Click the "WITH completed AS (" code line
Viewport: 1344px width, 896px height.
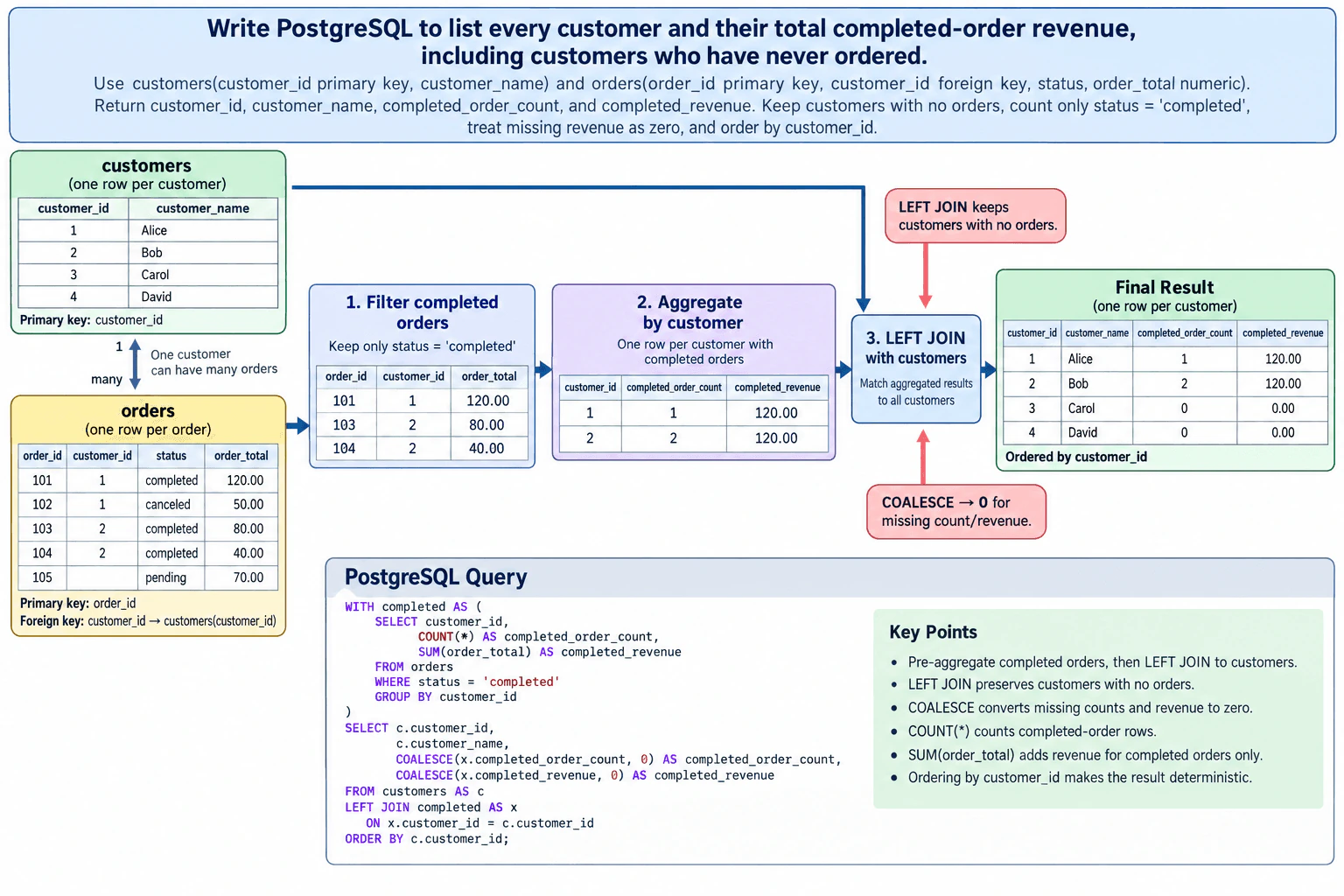[413, 607]
